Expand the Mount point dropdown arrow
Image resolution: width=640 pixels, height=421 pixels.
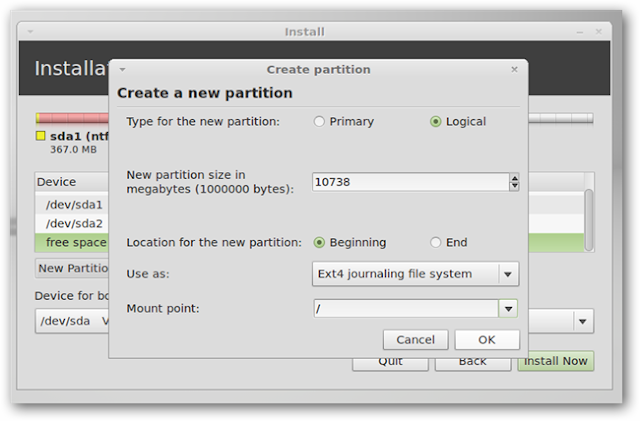pyautogui.click(x=508, y=309)
